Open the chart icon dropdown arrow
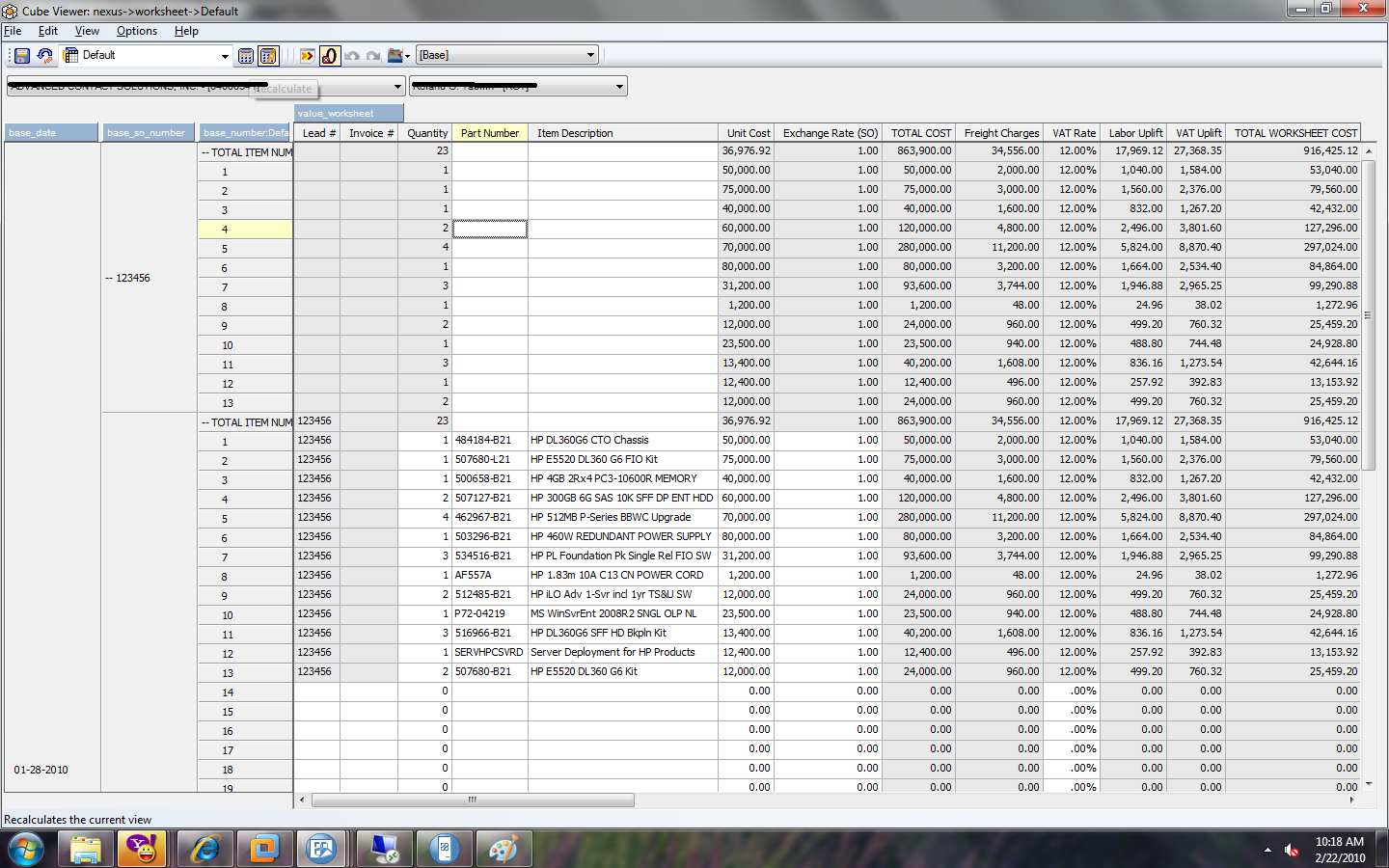This screenshot has width=1389, height=868. [408, 56]
